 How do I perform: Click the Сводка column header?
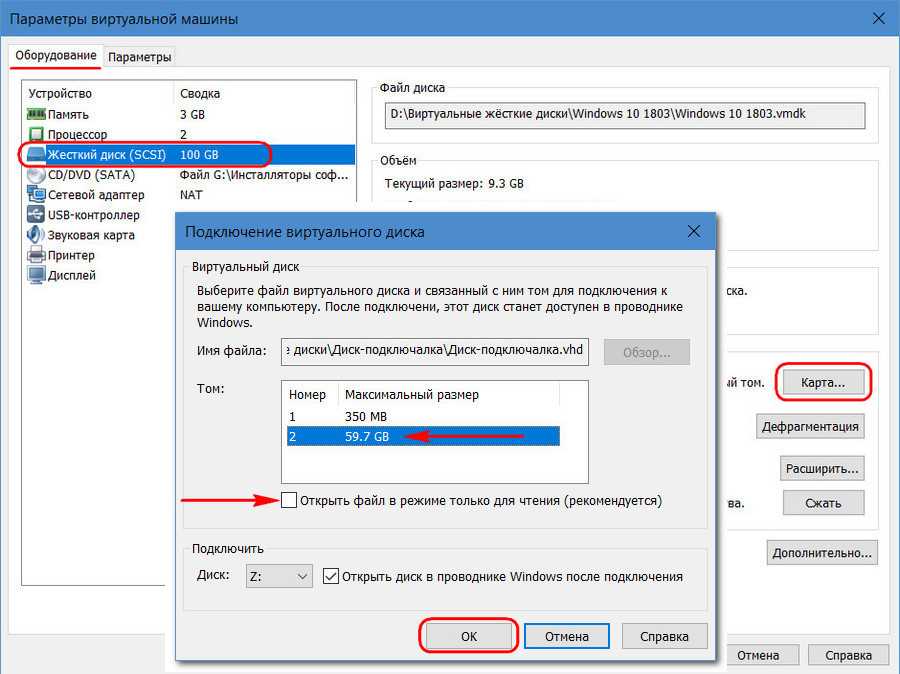[200, 93]
